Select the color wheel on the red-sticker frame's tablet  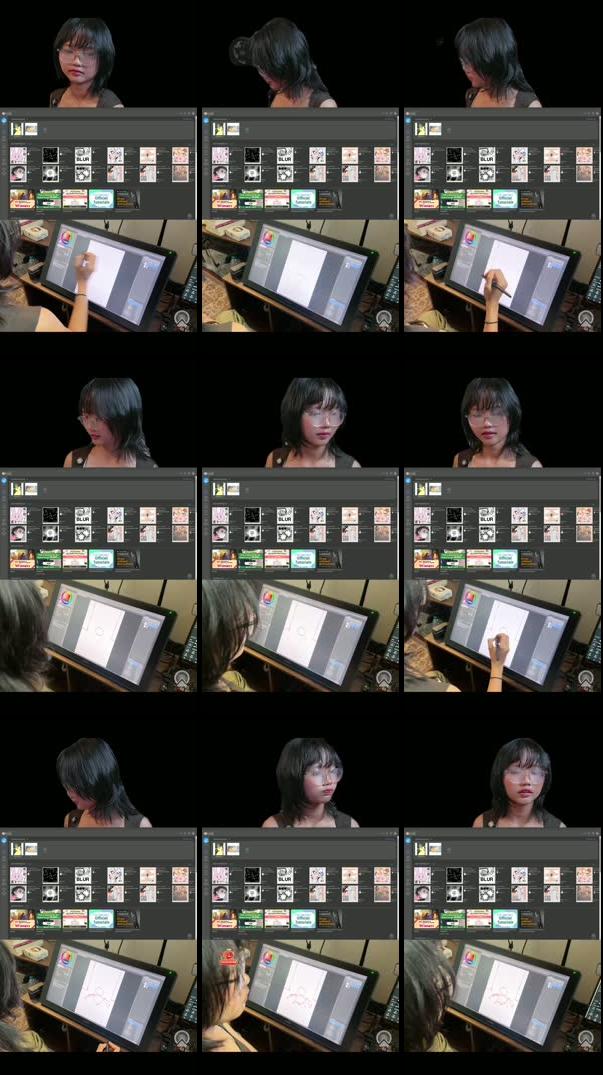[x=268, y=958]
